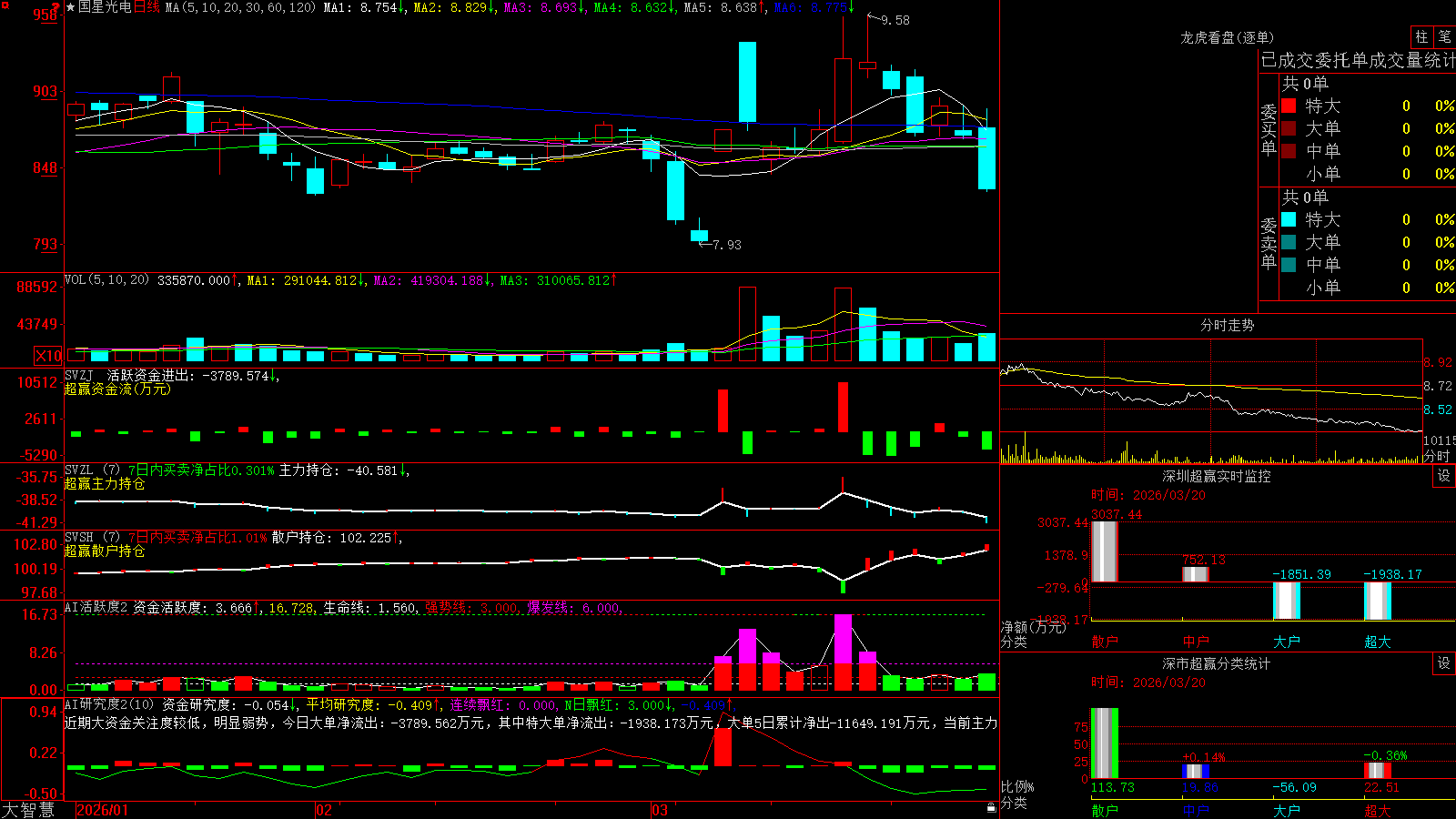Click the 超大 -1938.17 bar in 实时监控
The width and height of the screenshot is (1456, 819).
pos(1378,602)
